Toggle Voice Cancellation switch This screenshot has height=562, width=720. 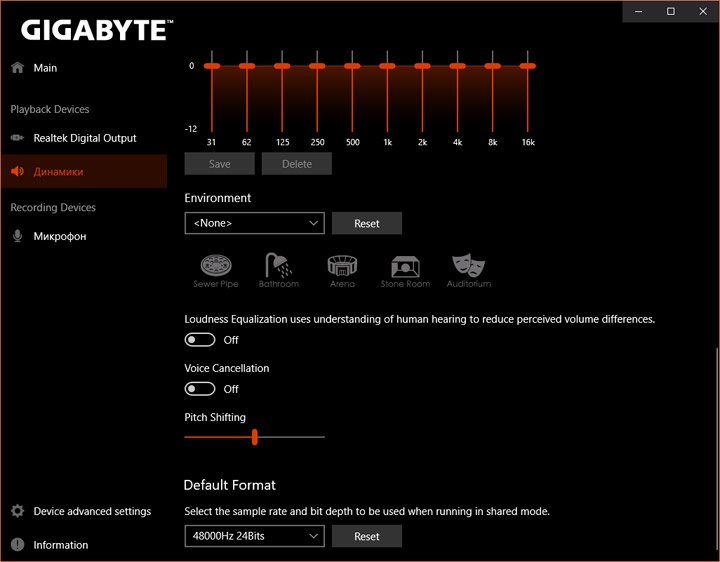point(200,389)
